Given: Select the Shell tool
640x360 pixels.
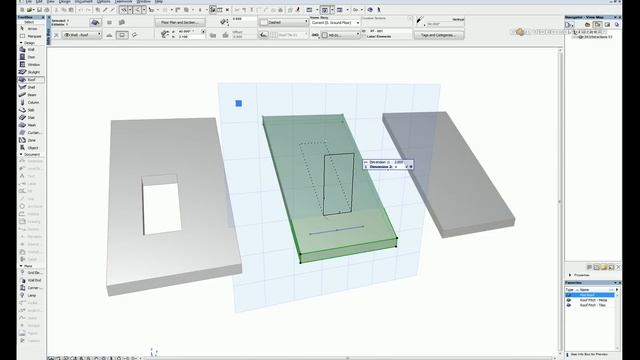Looking at the screenshot, I should (31, 87).
